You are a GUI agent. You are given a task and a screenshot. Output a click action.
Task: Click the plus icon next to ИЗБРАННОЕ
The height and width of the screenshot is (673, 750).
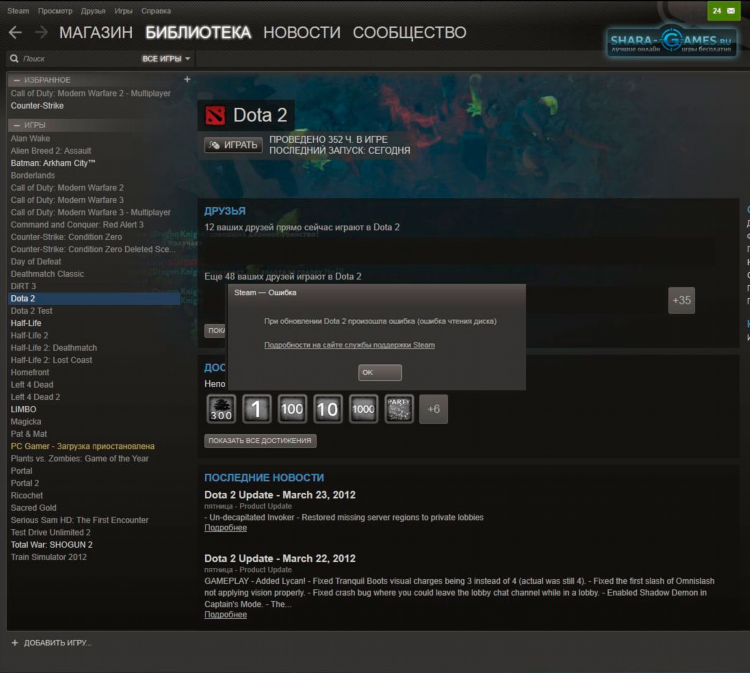187,79
